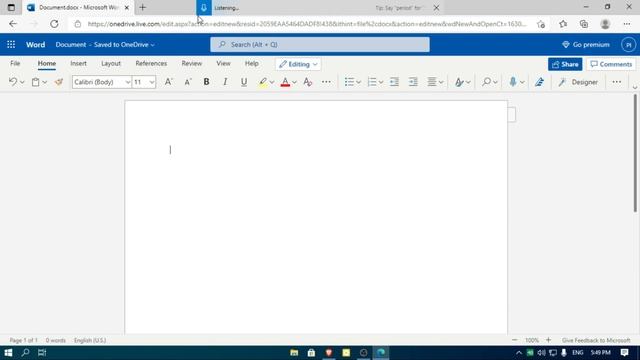Switch to the View tab
The height and width of the screenshot is (360, 640).
[223, 64]
